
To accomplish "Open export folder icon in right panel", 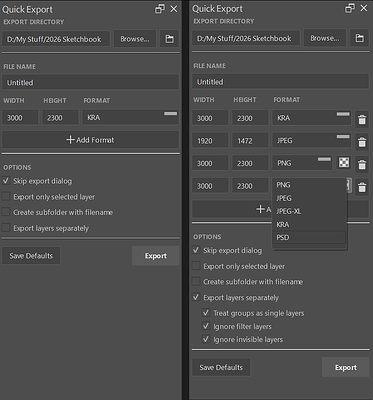I will pyautogui.click(x=359, y=38).
